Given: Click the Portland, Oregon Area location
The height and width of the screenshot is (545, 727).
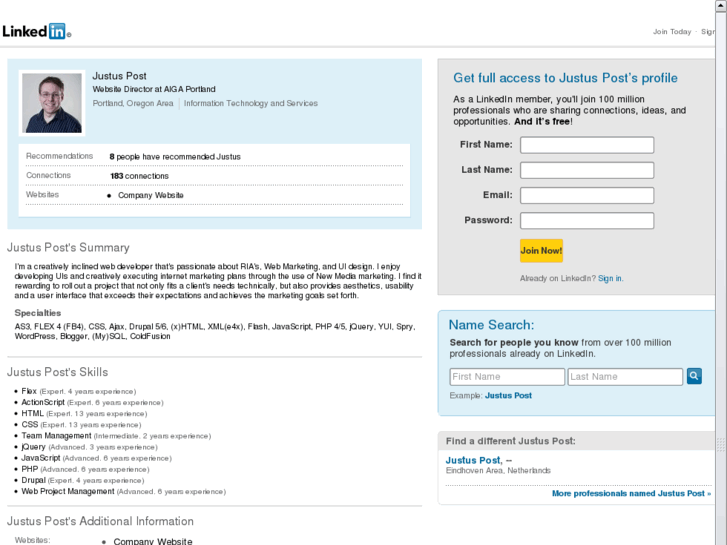Looking at the screenshot, I should tap(133, 103).
